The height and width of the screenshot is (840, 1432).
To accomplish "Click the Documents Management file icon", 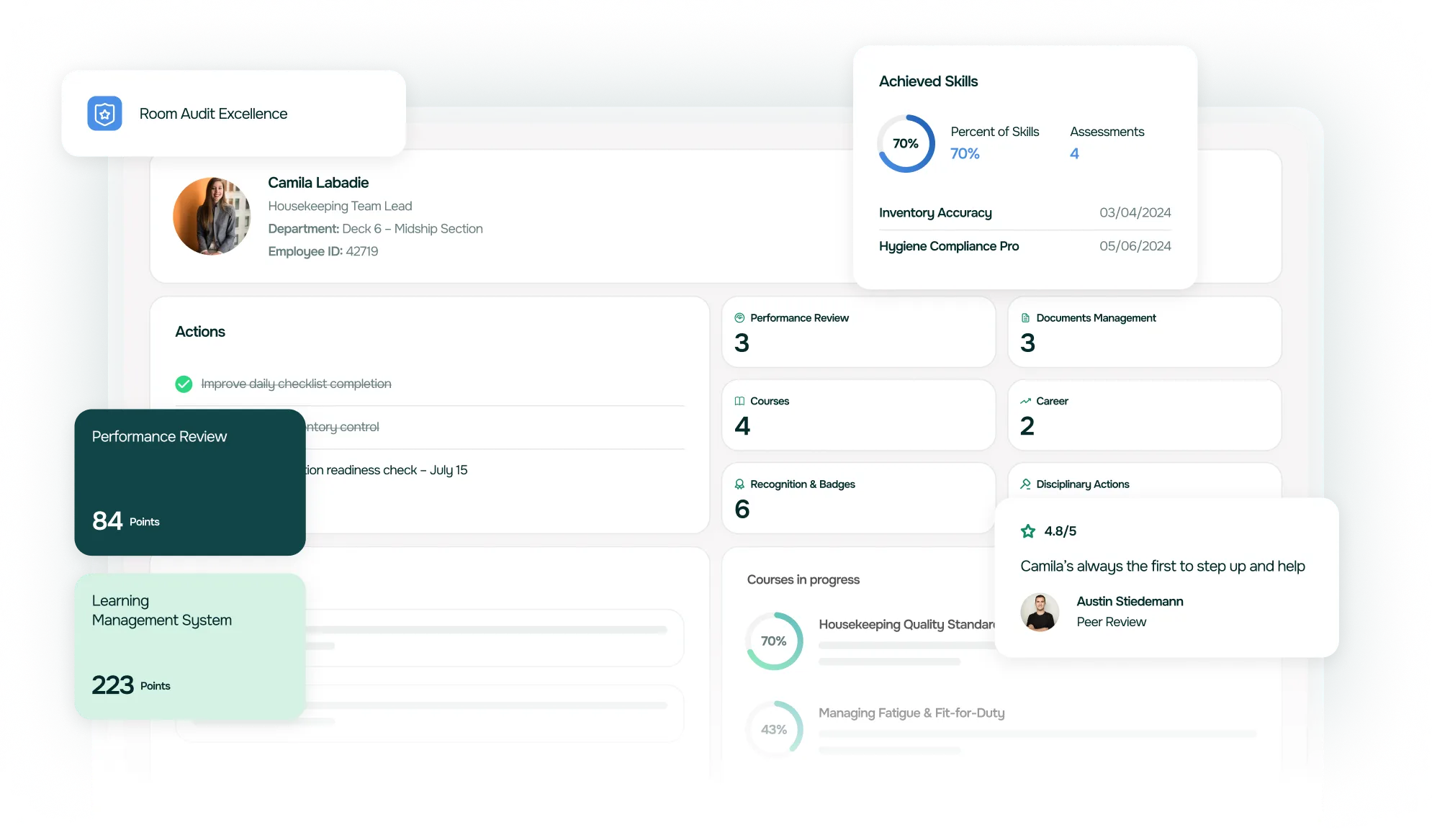I will (1025, 318).
